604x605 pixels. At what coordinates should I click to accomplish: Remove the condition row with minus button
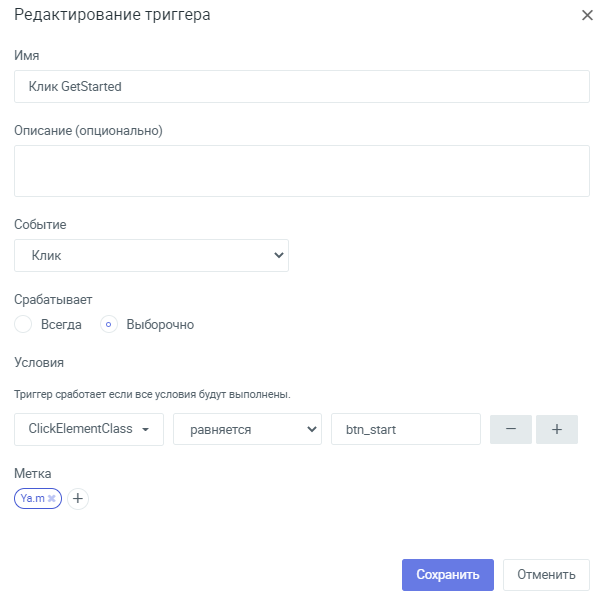[x=511, y=429]
